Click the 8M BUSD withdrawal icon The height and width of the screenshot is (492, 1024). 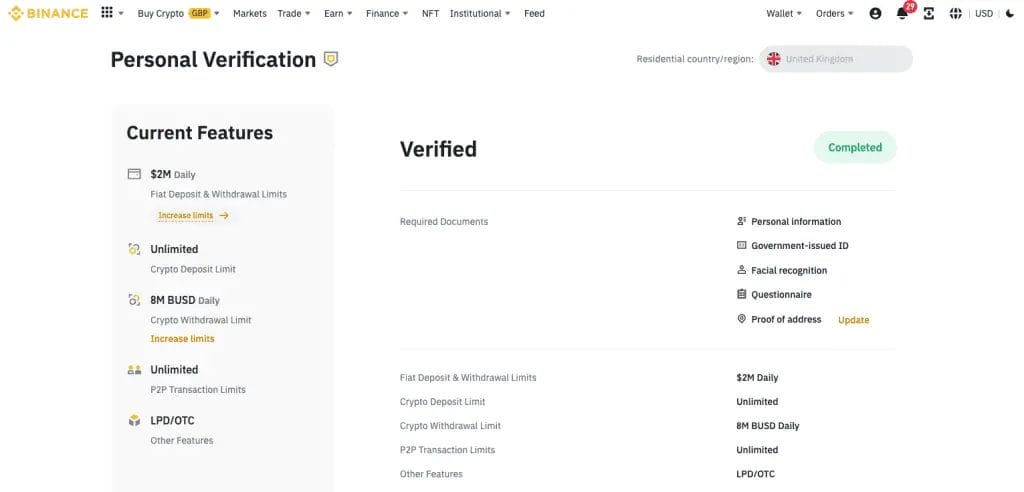point(134,300)
